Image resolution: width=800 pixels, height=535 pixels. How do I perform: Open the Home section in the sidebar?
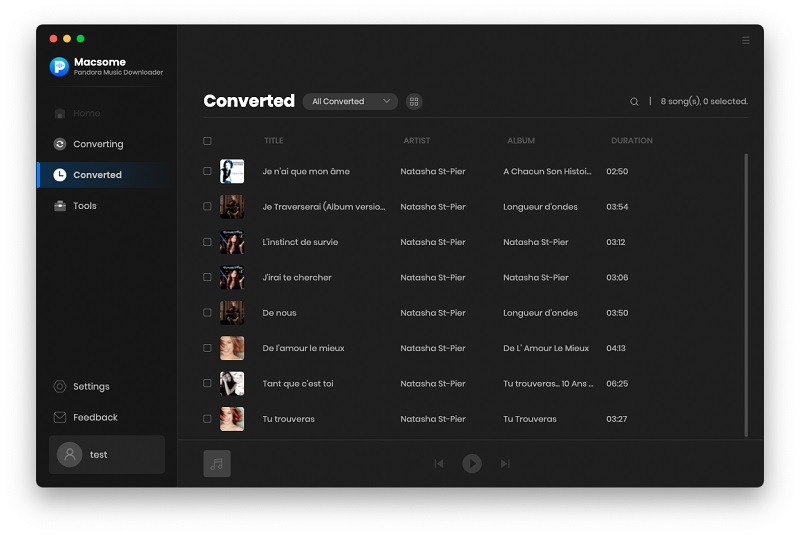77,113
